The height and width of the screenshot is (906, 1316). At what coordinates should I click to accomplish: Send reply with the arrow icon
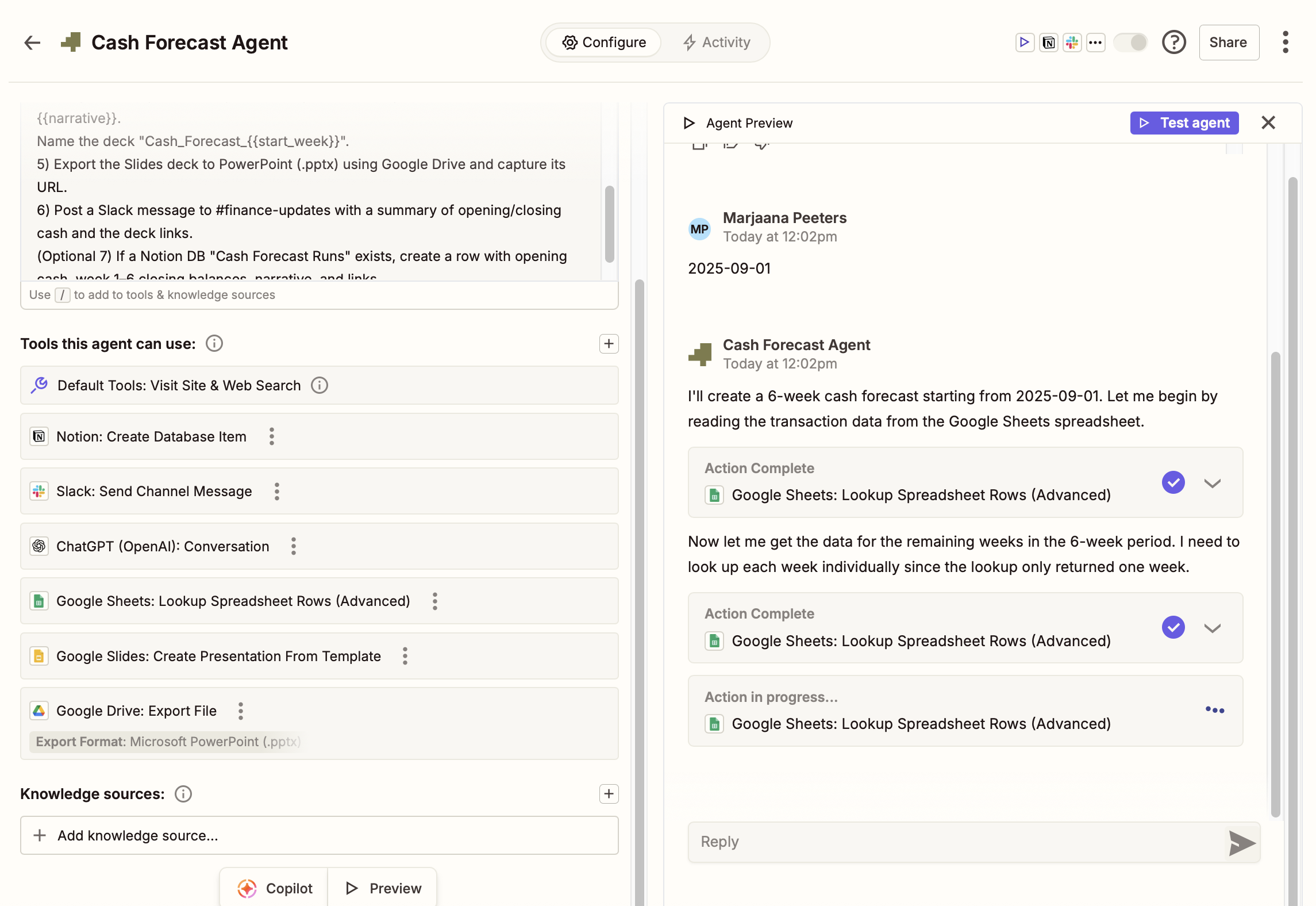(1241, 843)
